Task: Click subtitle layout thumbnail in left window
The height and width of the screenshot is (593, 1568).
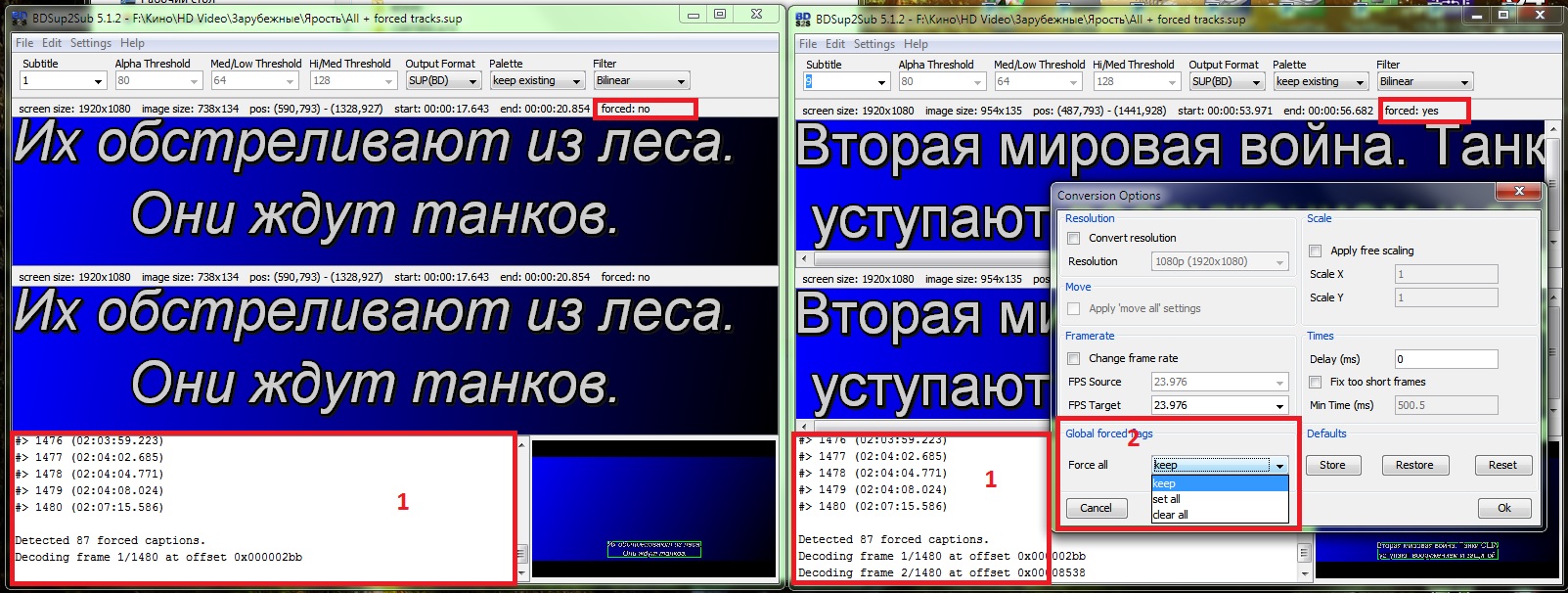Action: pos(653,509)
